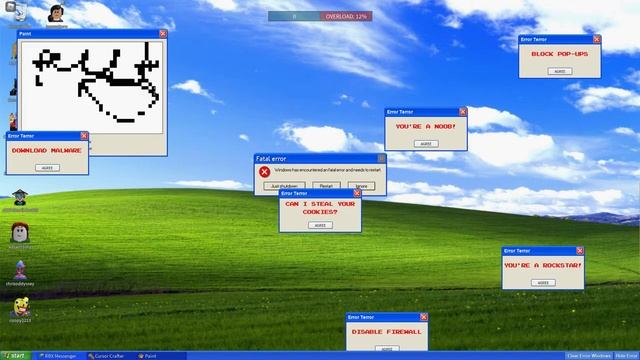Click the red X icon in Fatal error
The width and height of the screenshot is (640, 360).
pos(264,172)
